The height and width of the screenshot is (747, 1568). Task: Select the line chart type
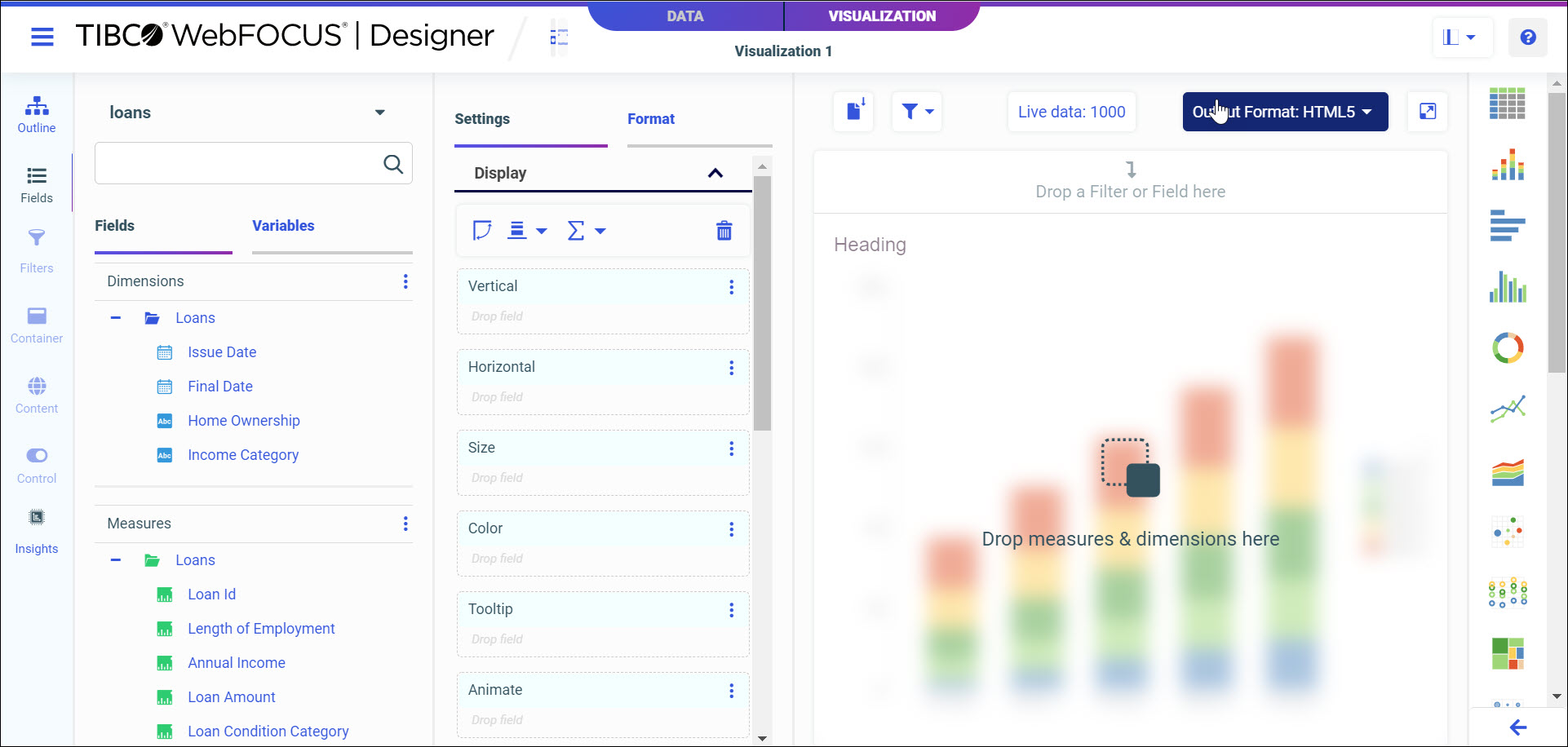(x=1508, y=409)
